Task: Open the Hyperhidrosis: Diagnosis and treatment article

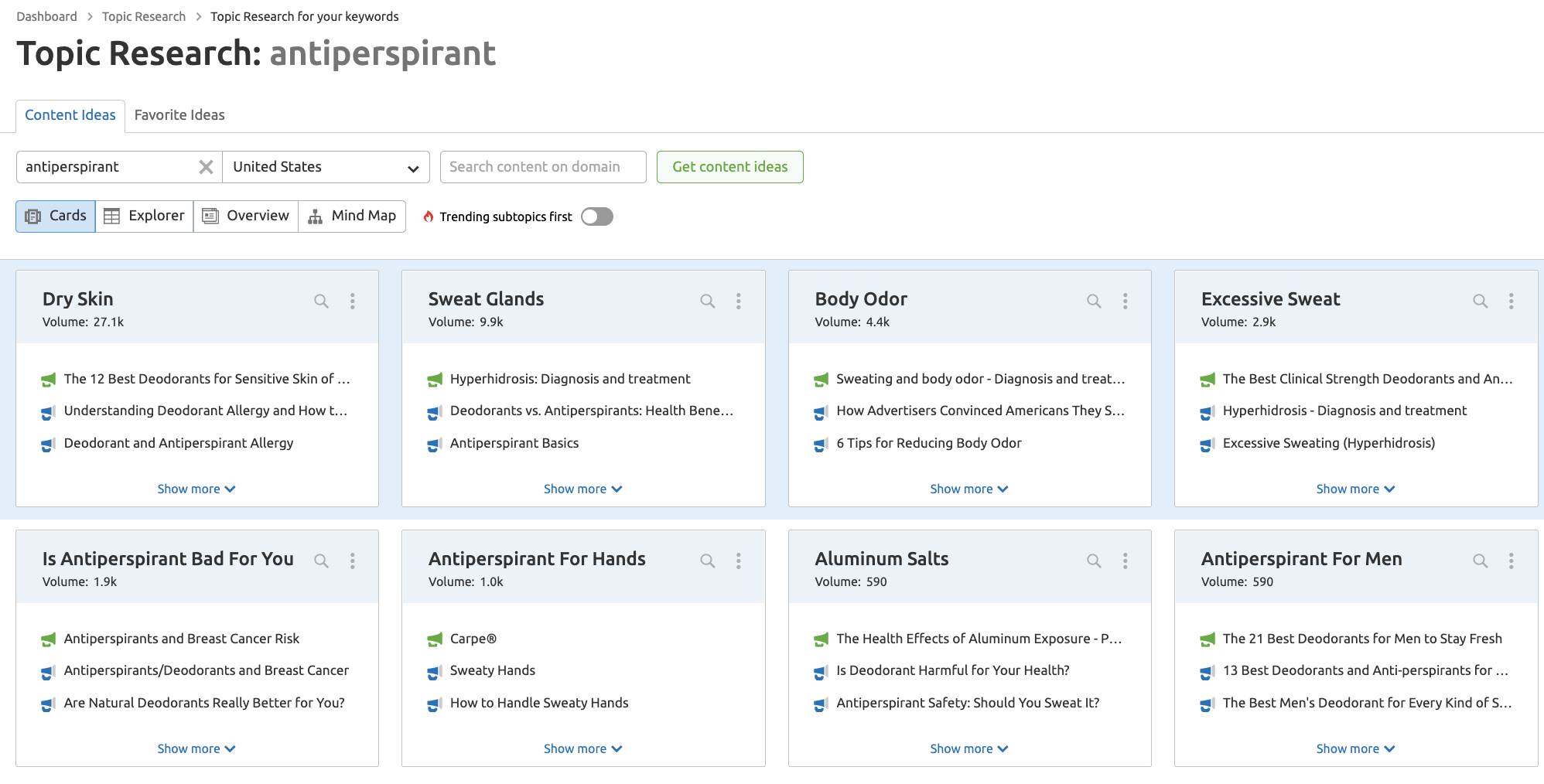Action: click(x=570, y=379)
